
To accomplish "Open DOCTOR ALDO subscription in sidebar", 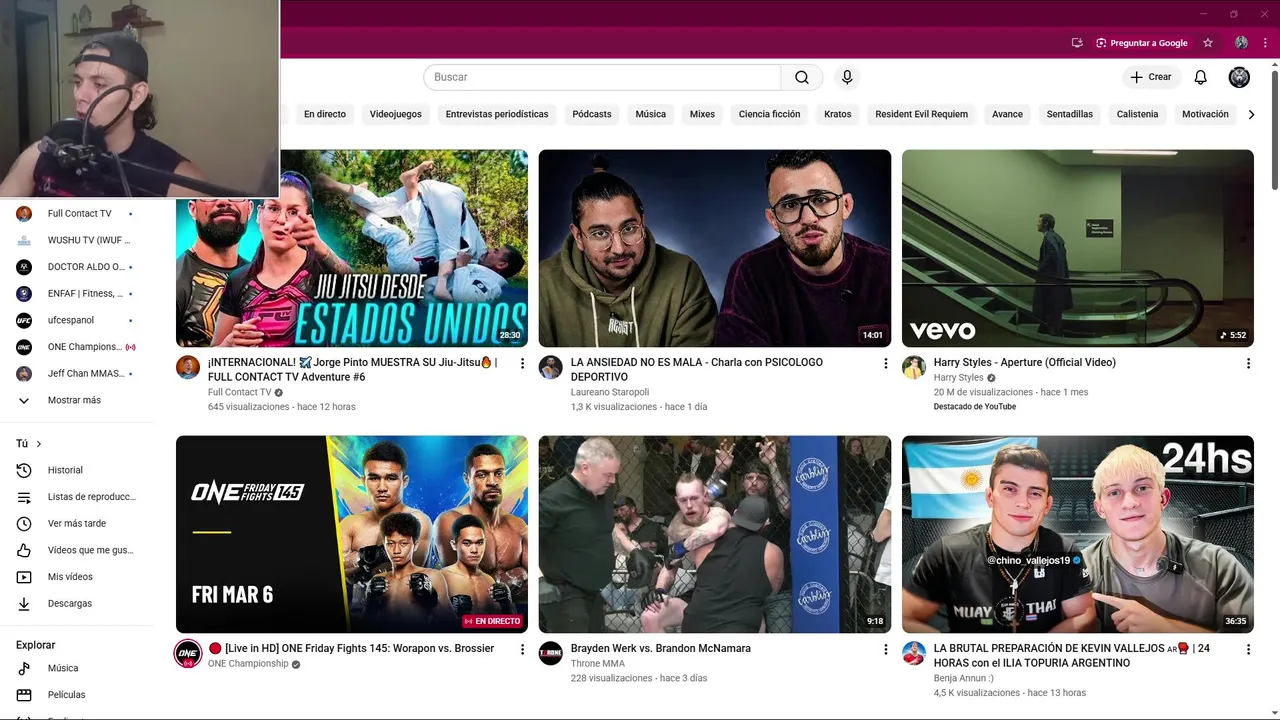I will 77,267.
